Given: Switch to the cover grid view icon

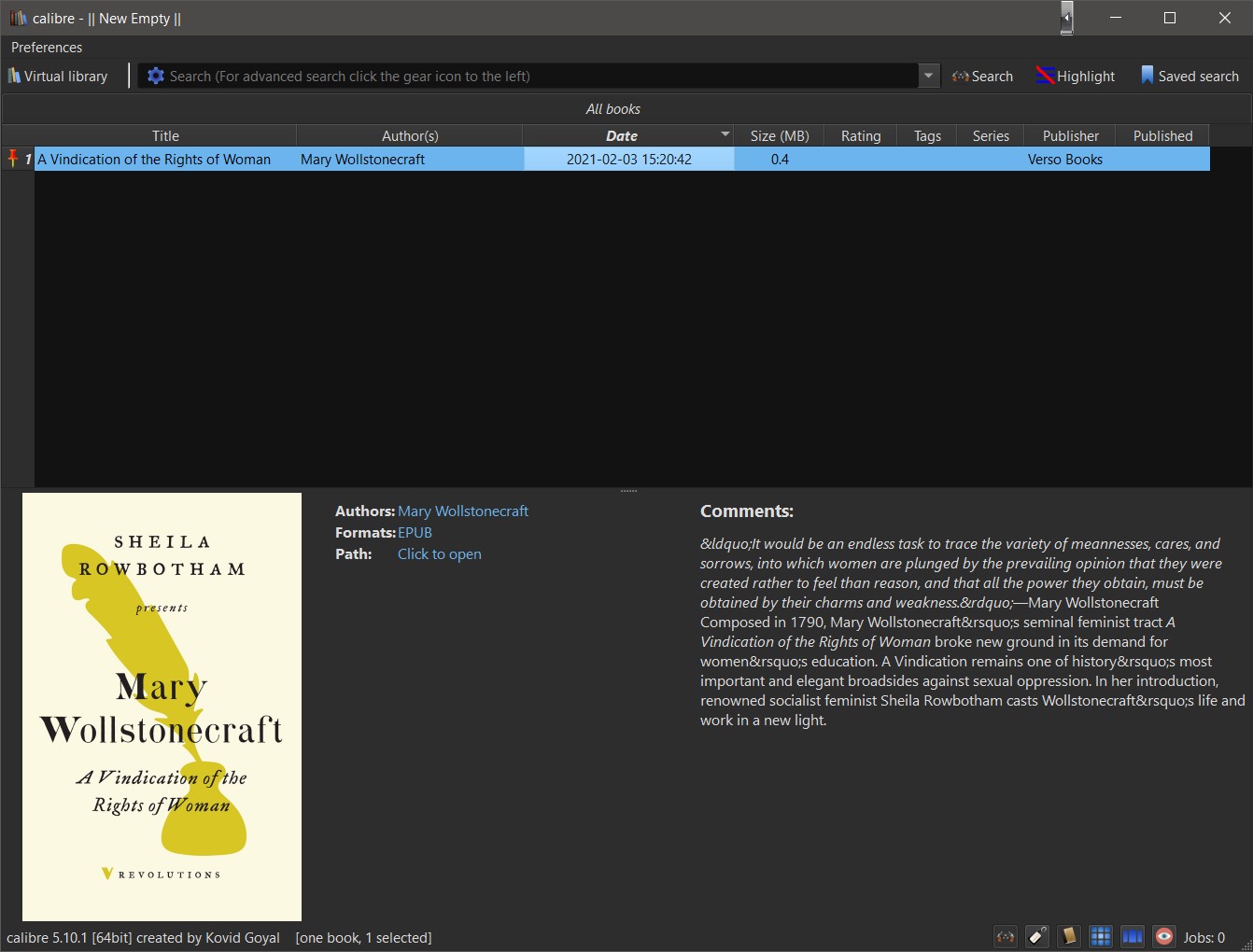Looking at the screenshot, I should [1101, 937].
